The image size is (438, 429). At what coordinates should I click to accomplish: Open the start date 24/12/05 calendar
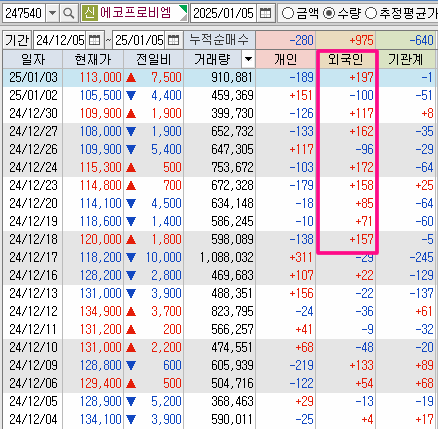click(x=94, y=40)
